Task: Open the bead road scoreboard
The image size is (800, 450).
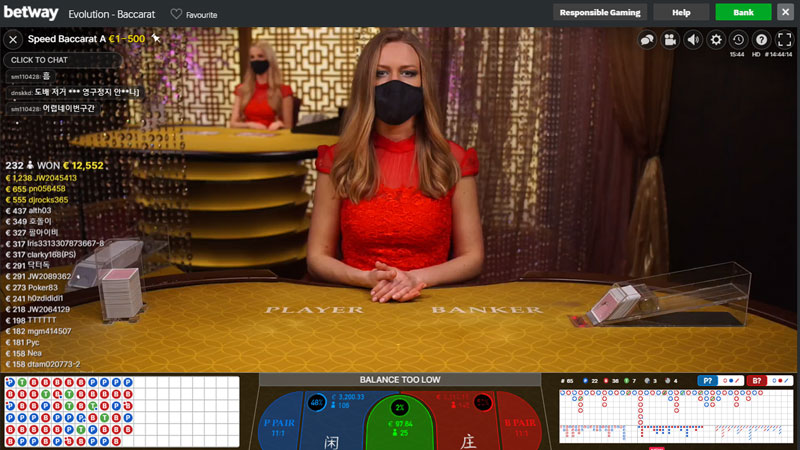Action: point(121,412)
